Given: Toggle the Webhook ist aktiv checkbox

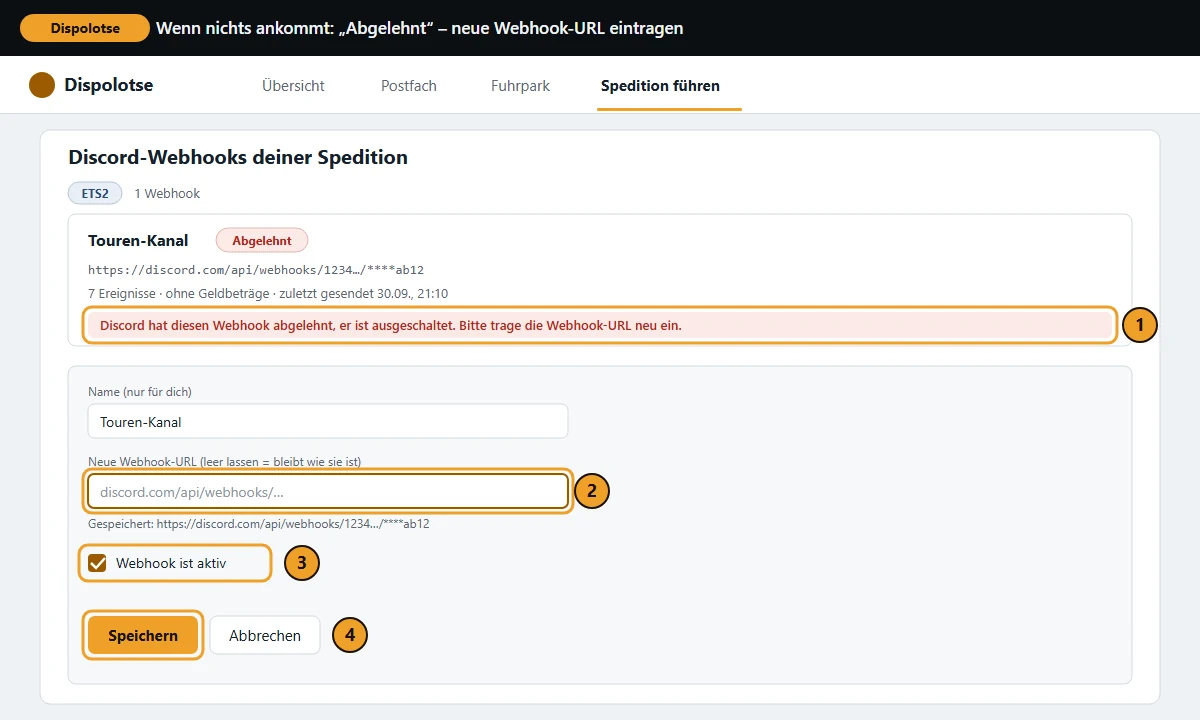Looking at the screenshot, I should [98, 563].
